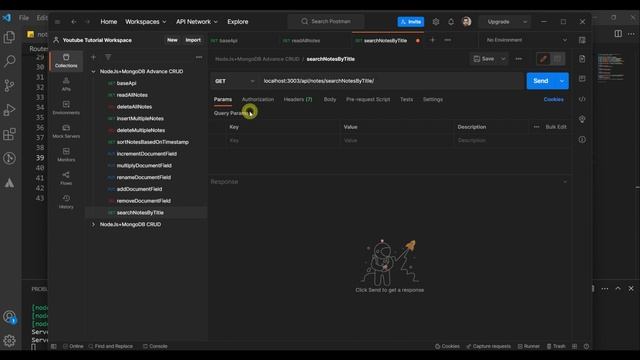Expand the NodeJs+MongoDB CRUD collection
Viewport: 640px width, 360px height.
pyautogui.click(x=93, y=224)
